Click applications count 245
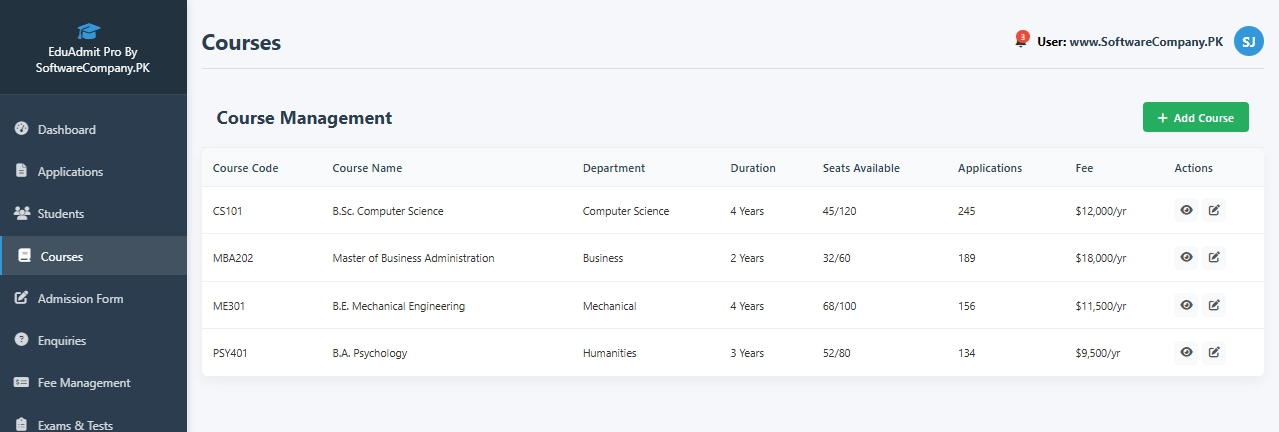Image resolution: width=1279 pixels, height=432 pixels. 967,211
